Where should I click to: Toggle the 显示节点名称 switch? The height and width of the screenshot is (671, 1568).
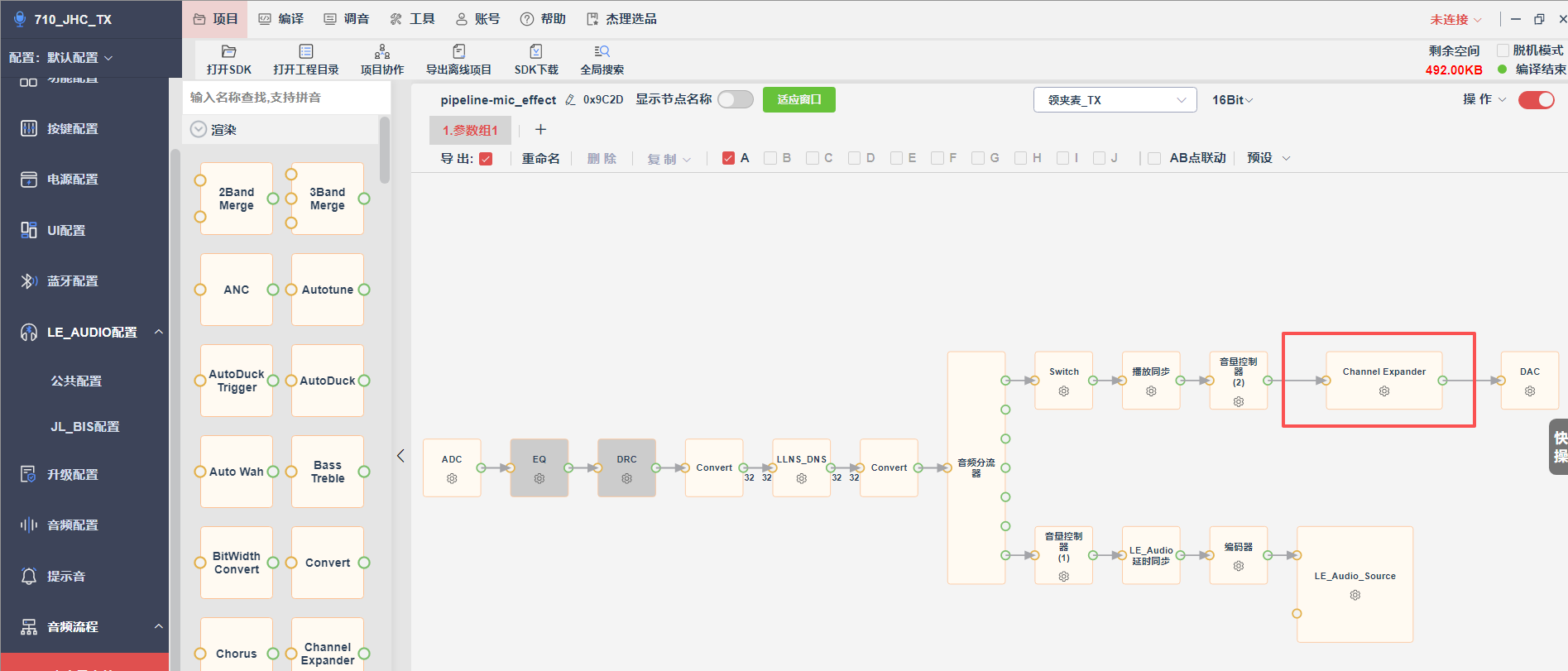tap(736, 99)
